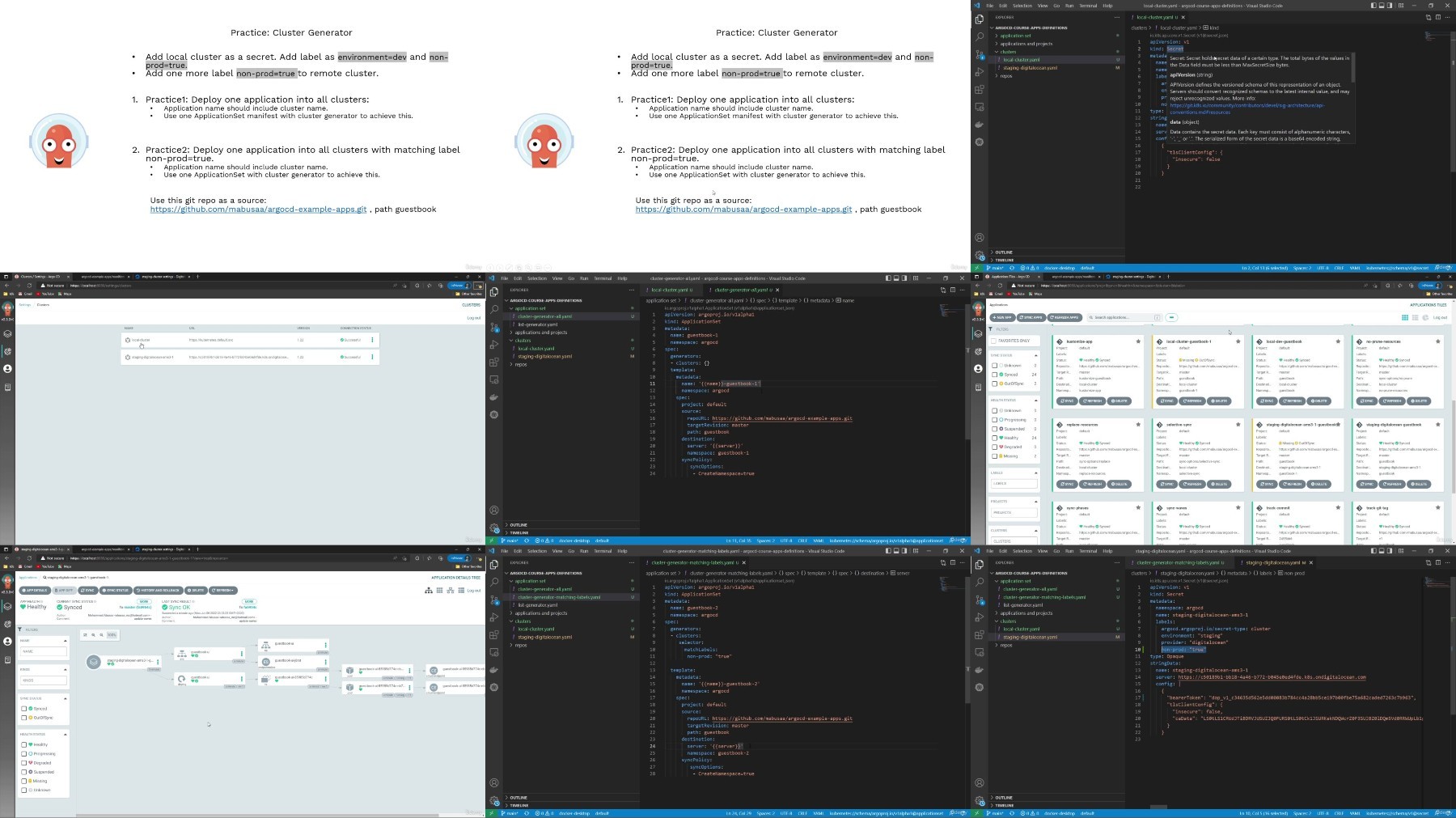Open Remote Explorer in cluster-generator-all.yaml VS Code window
The height and width of the screenshot is (818, 1456).
click(494, 379)
